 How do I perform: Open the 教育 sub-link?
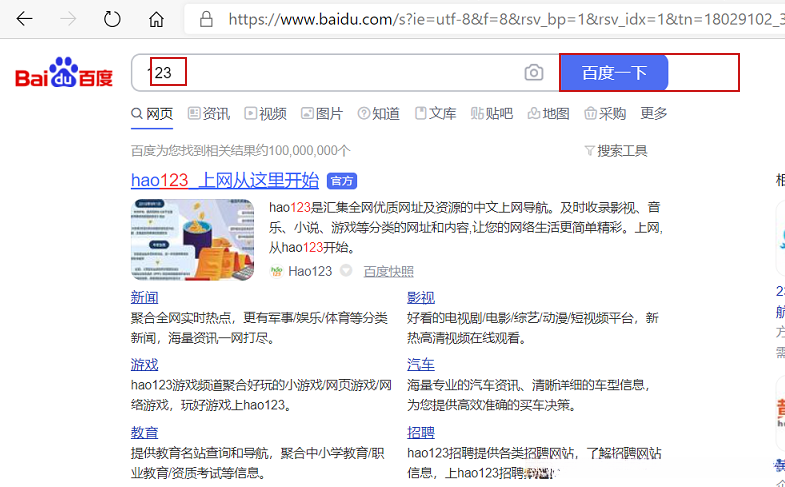pyautogui.click(x=145, y=432)
